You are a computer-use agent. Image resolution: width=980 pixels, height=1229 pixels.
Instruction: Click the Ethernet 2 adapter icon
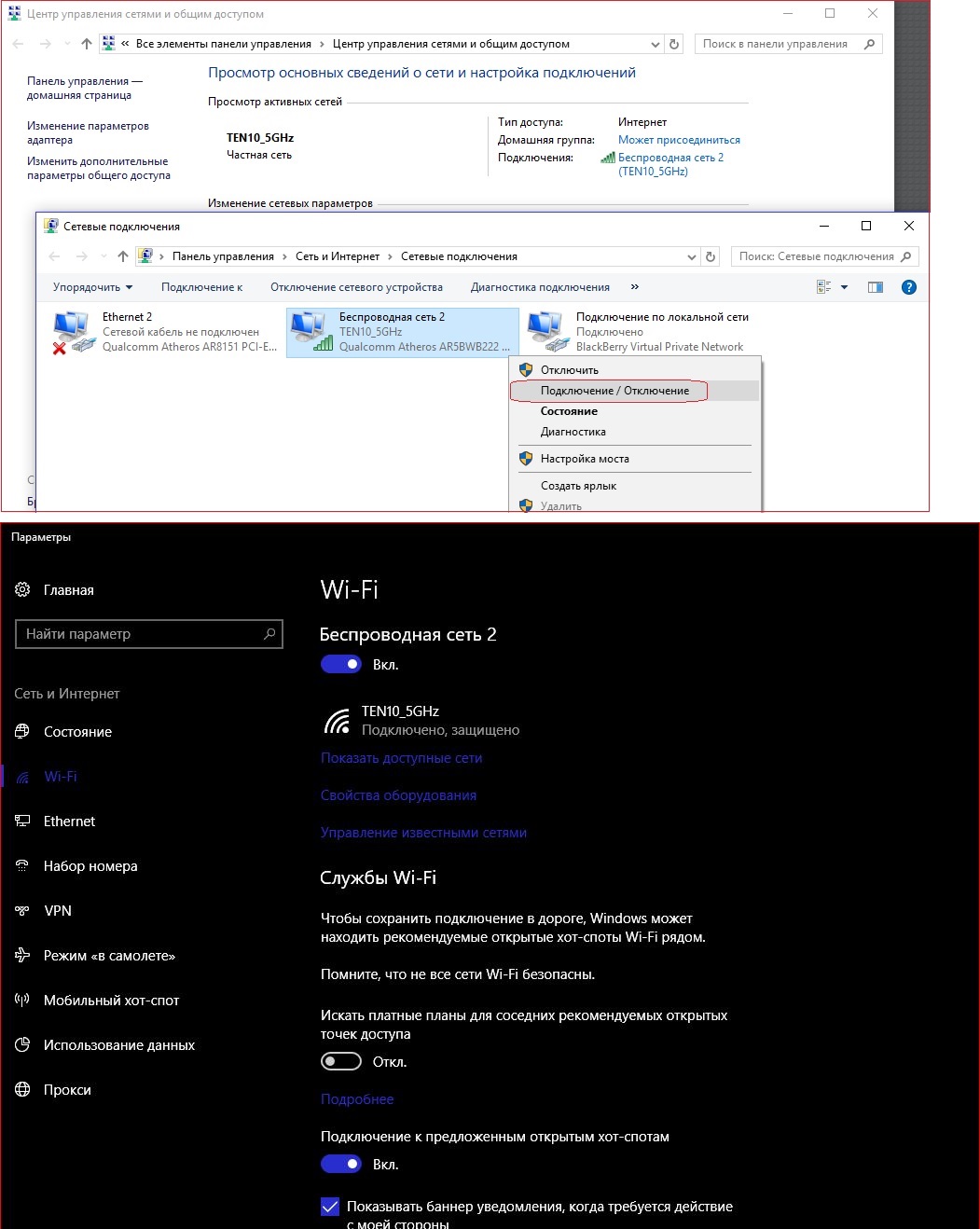click(74, 332)
